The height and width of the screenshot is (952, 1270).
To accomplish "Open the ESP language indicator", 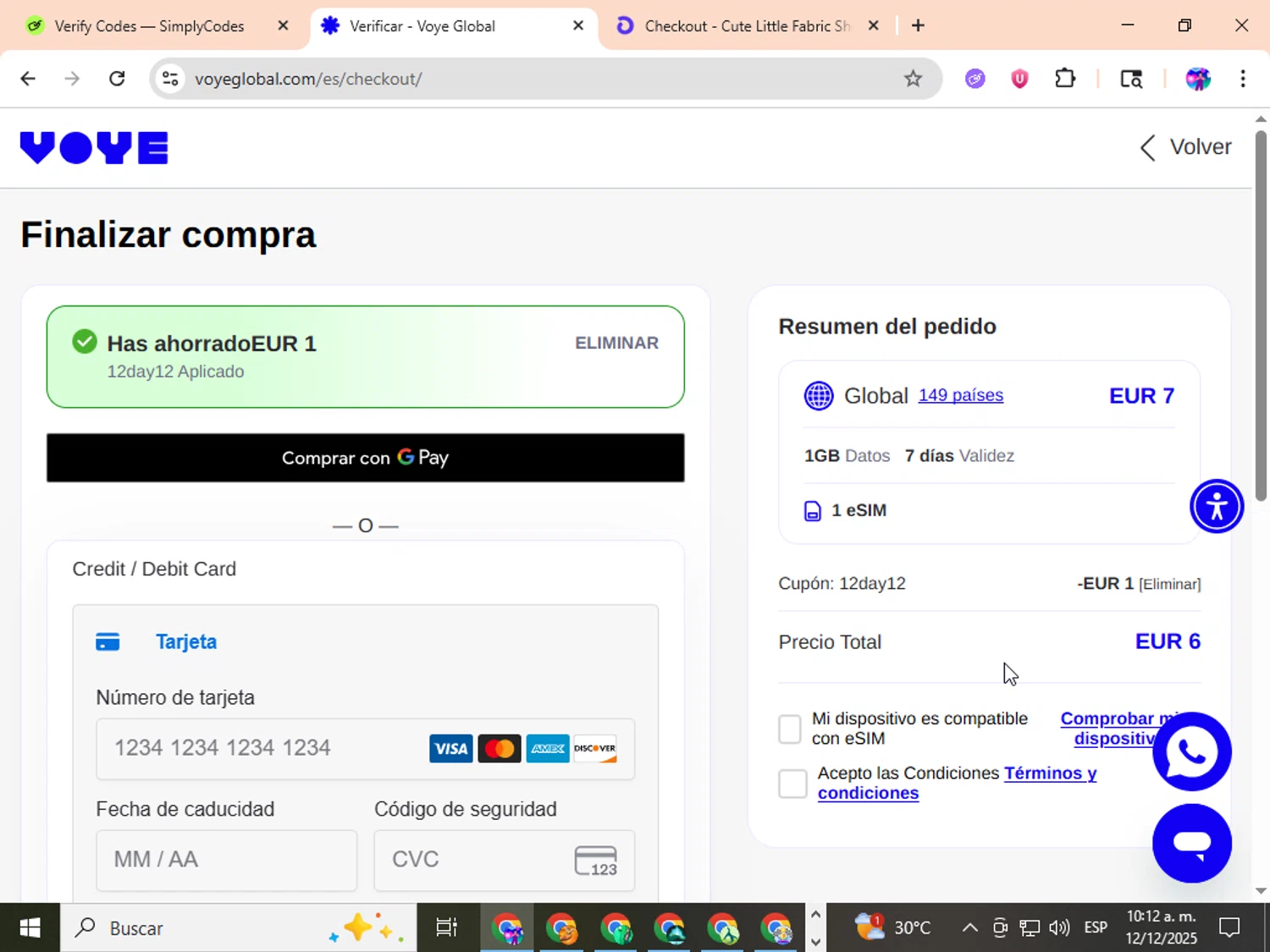I will pos(1096,928).
